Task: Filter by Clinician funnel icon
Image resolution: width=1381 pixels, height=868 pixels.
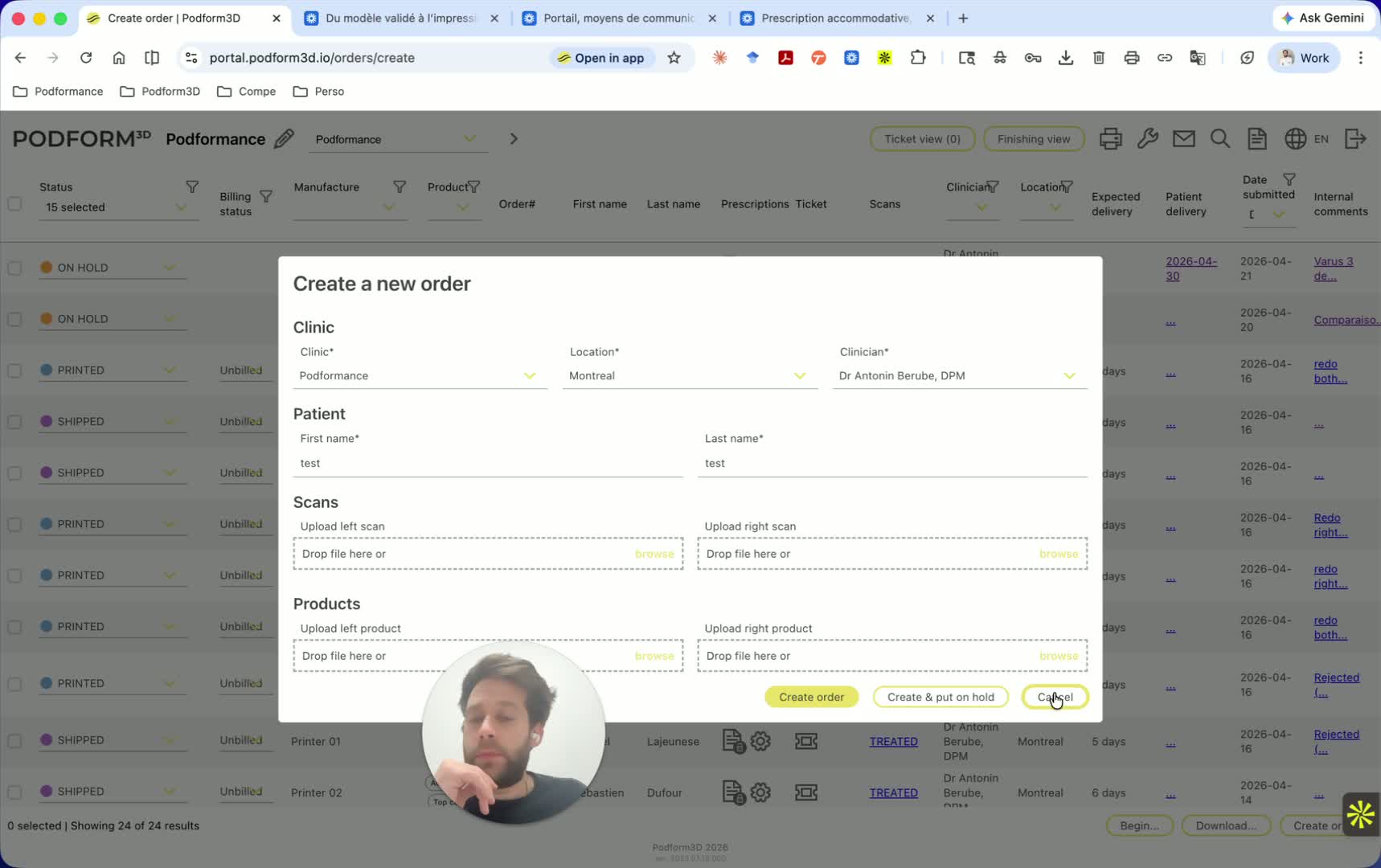Action: click(994, 186)
